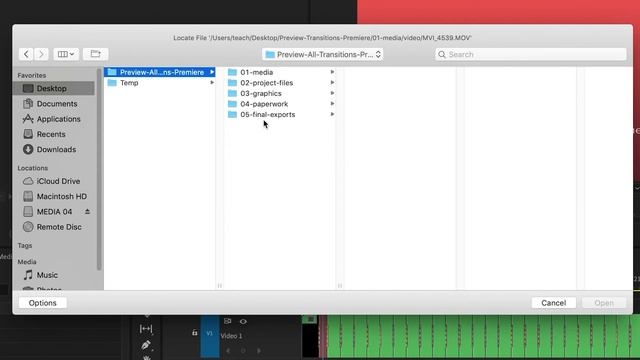This screenshot has width=640, height=360.
Task: Click V1 track target in Premiere timeline
Action: point(210,334)
